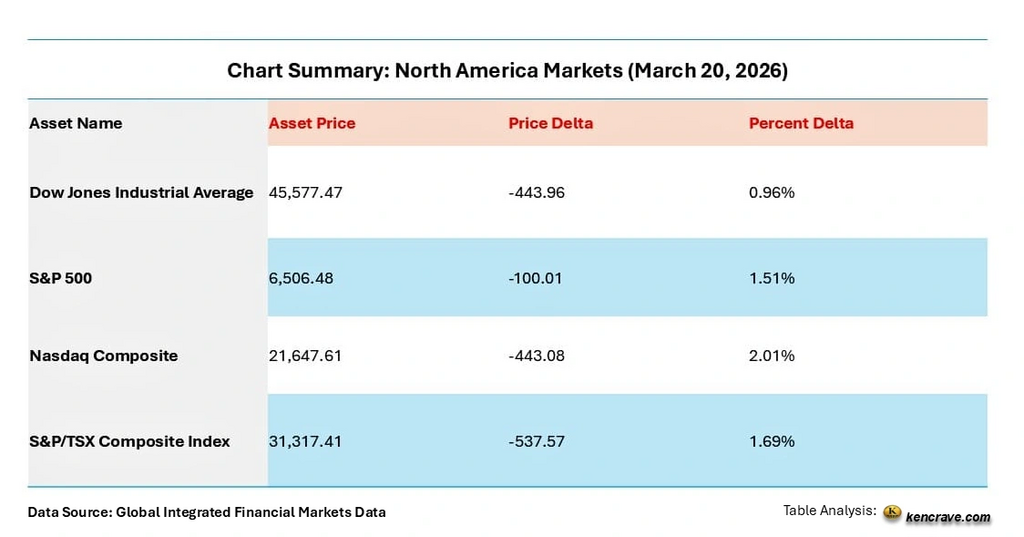Screen dimensions: 1024x537
Task: Click the Dow Jones Industrial Average row label
Action: (x=141, y=192)
